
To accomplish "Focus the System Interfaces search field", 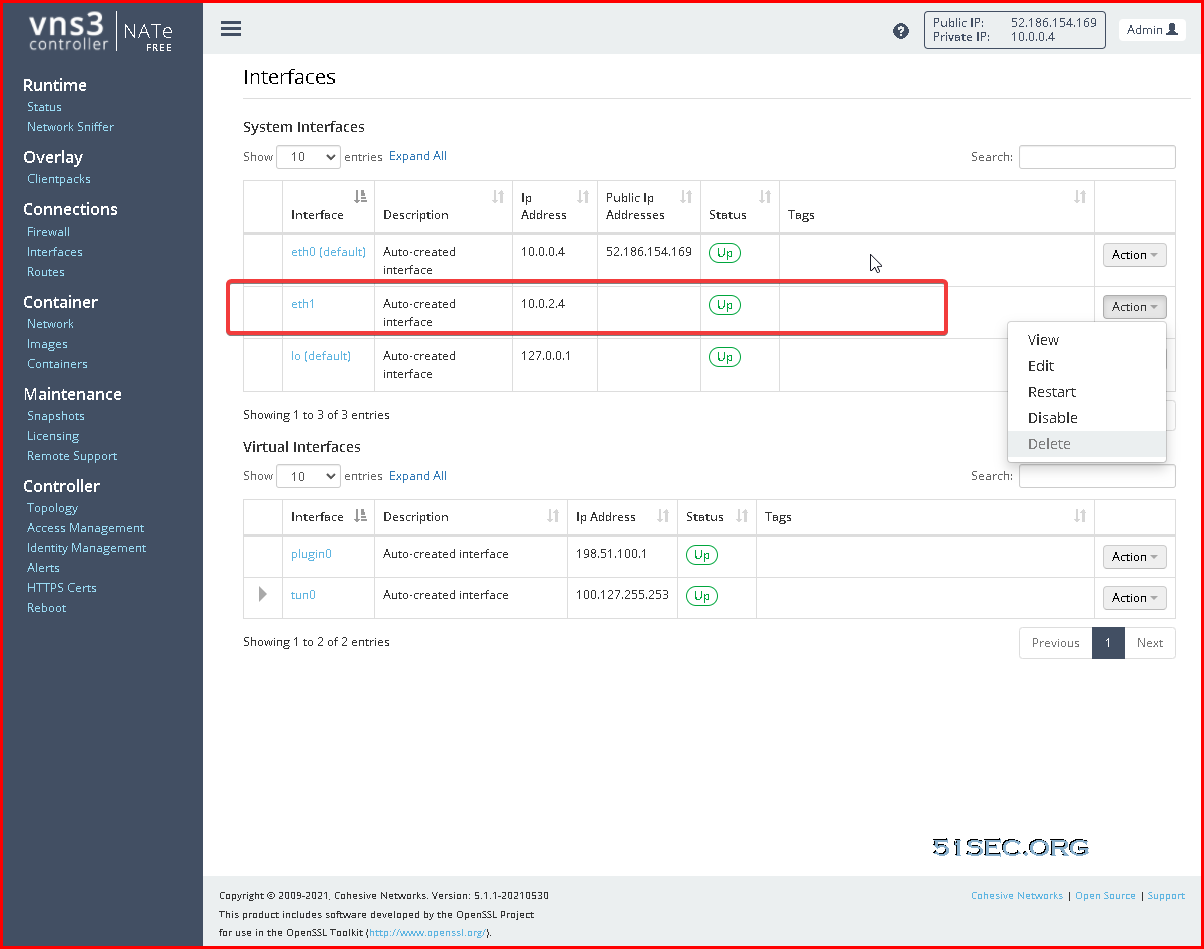I will 1097,157.
